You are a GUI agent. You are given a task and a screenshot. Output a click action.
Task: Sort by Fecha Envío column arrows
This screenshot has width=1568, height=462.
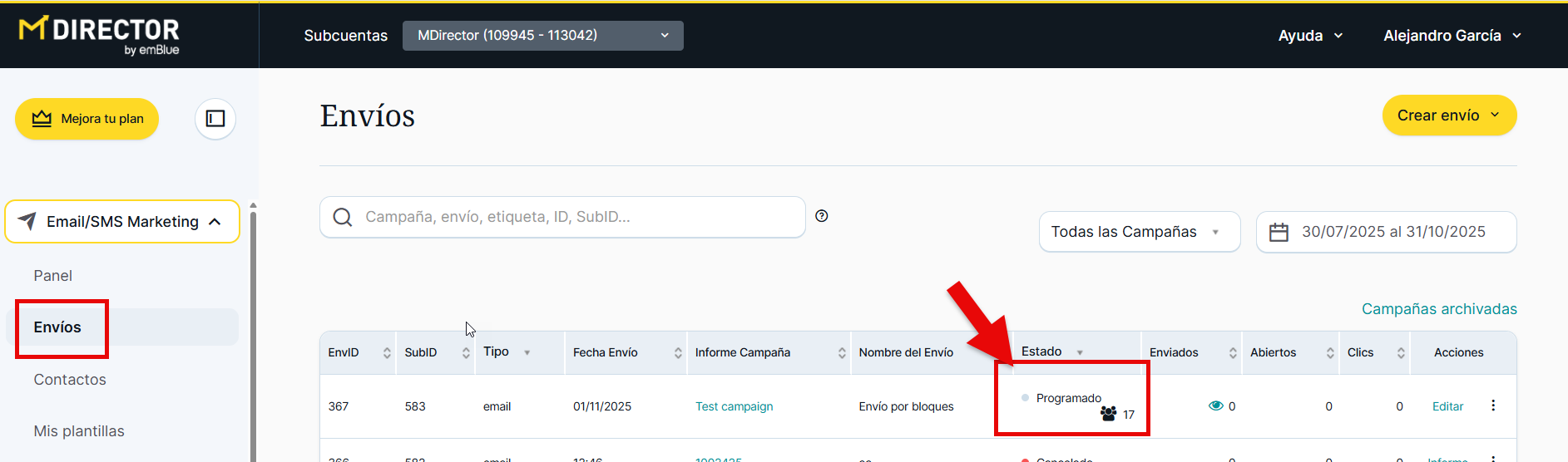click(677, 353)
